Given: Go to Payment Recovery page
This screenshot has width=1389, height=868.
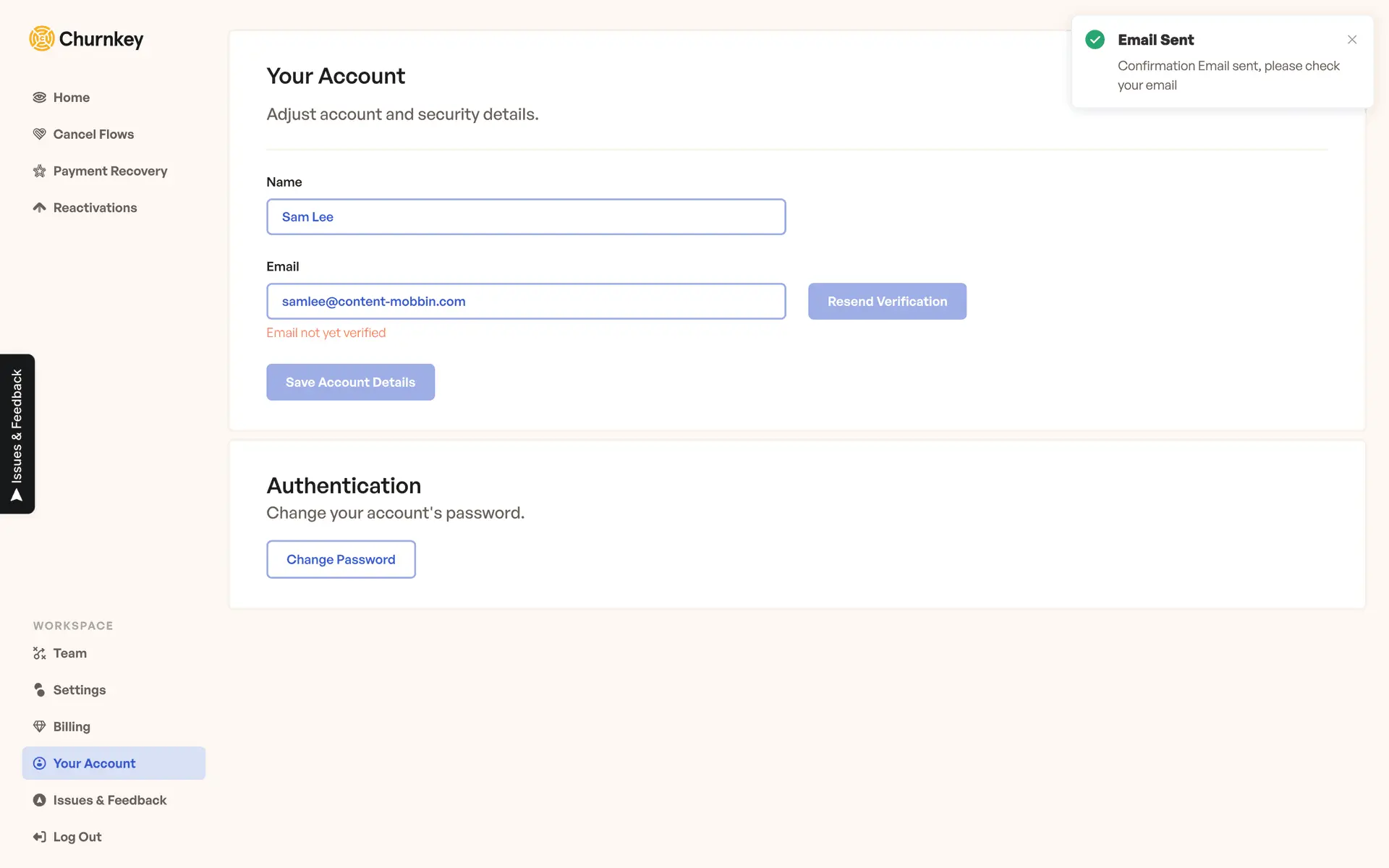Looking at the screenshot, I should tap(110, 171).
